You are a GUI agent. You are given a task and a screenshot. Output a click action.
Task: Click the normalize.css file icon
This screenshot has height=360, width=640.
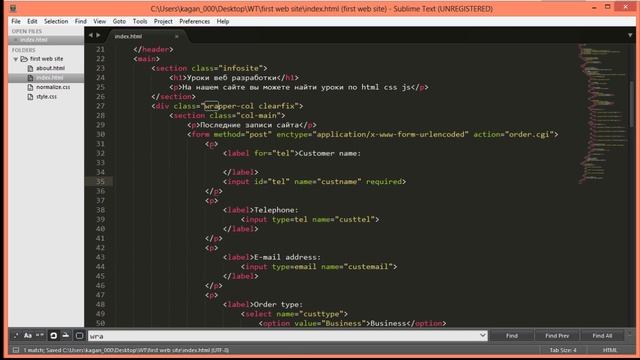coord(30,87)
